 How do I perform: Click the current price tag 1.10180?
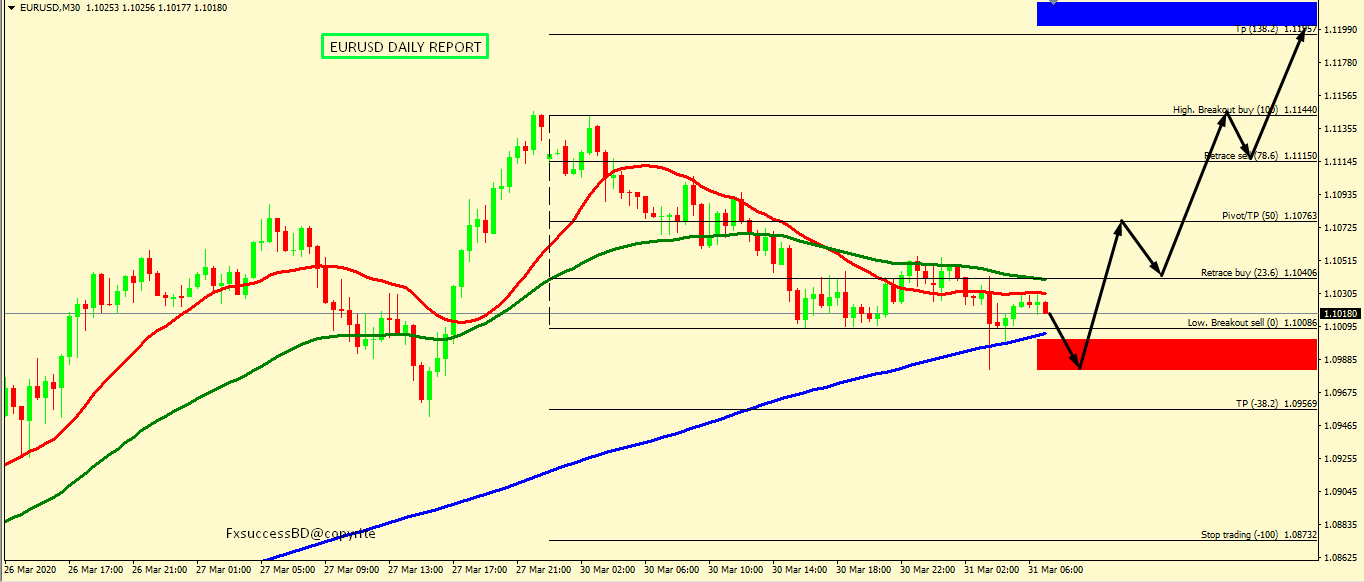(x=1341, y=314)
